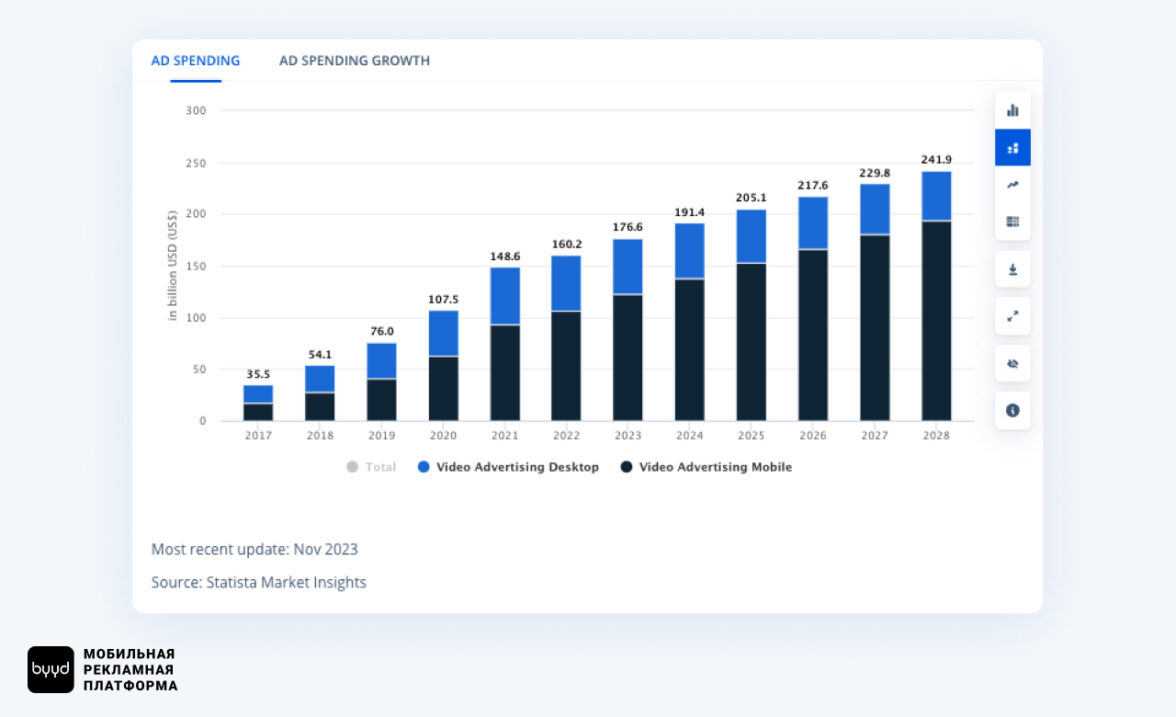Click the 176.6 value label
The image size is (1176, 717).
pyautogui.click(x=628, y=227)
